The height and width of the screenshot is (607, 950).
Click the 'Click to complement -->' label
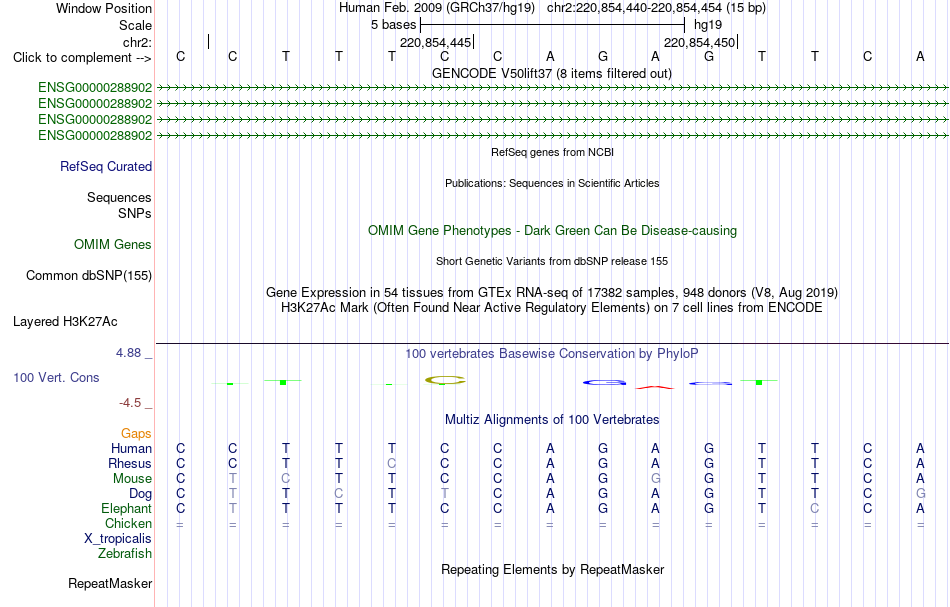coord(82,58)
